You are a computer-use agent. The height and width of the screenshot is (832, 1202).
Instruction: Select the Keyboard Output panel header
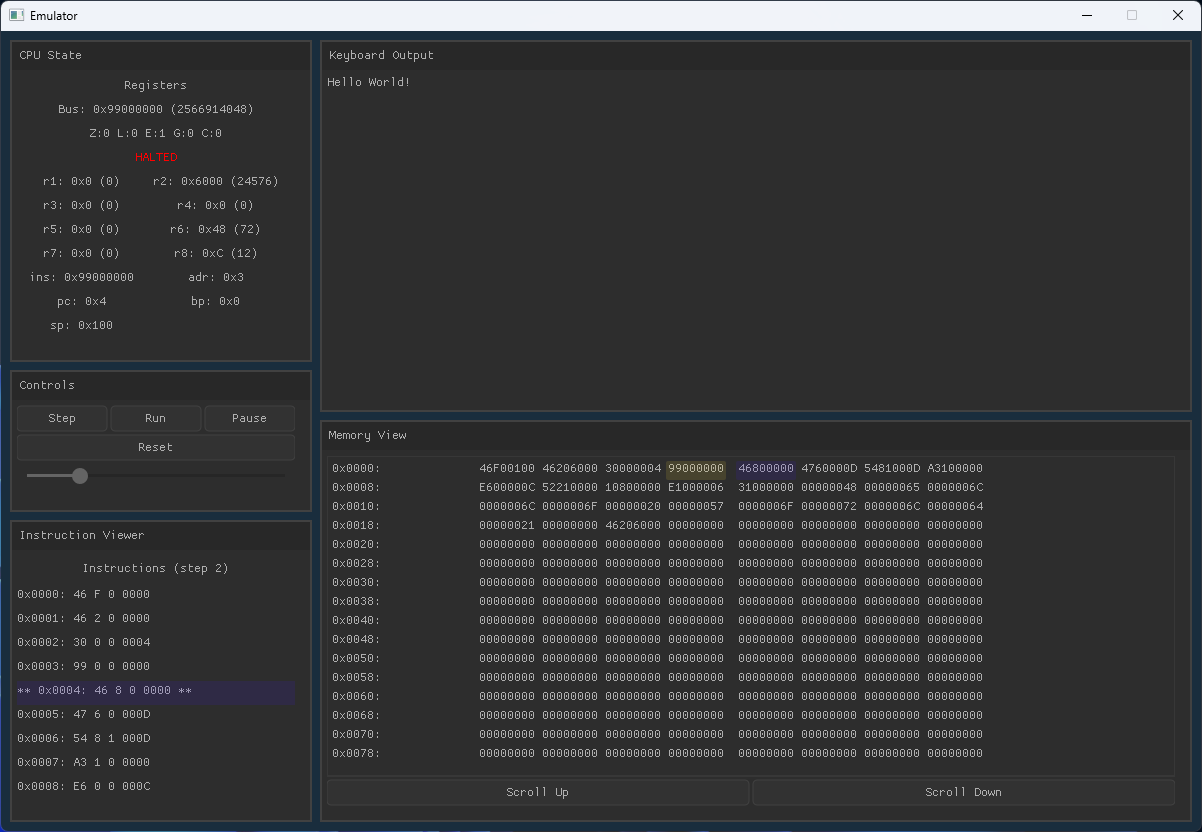pos(756,55)
